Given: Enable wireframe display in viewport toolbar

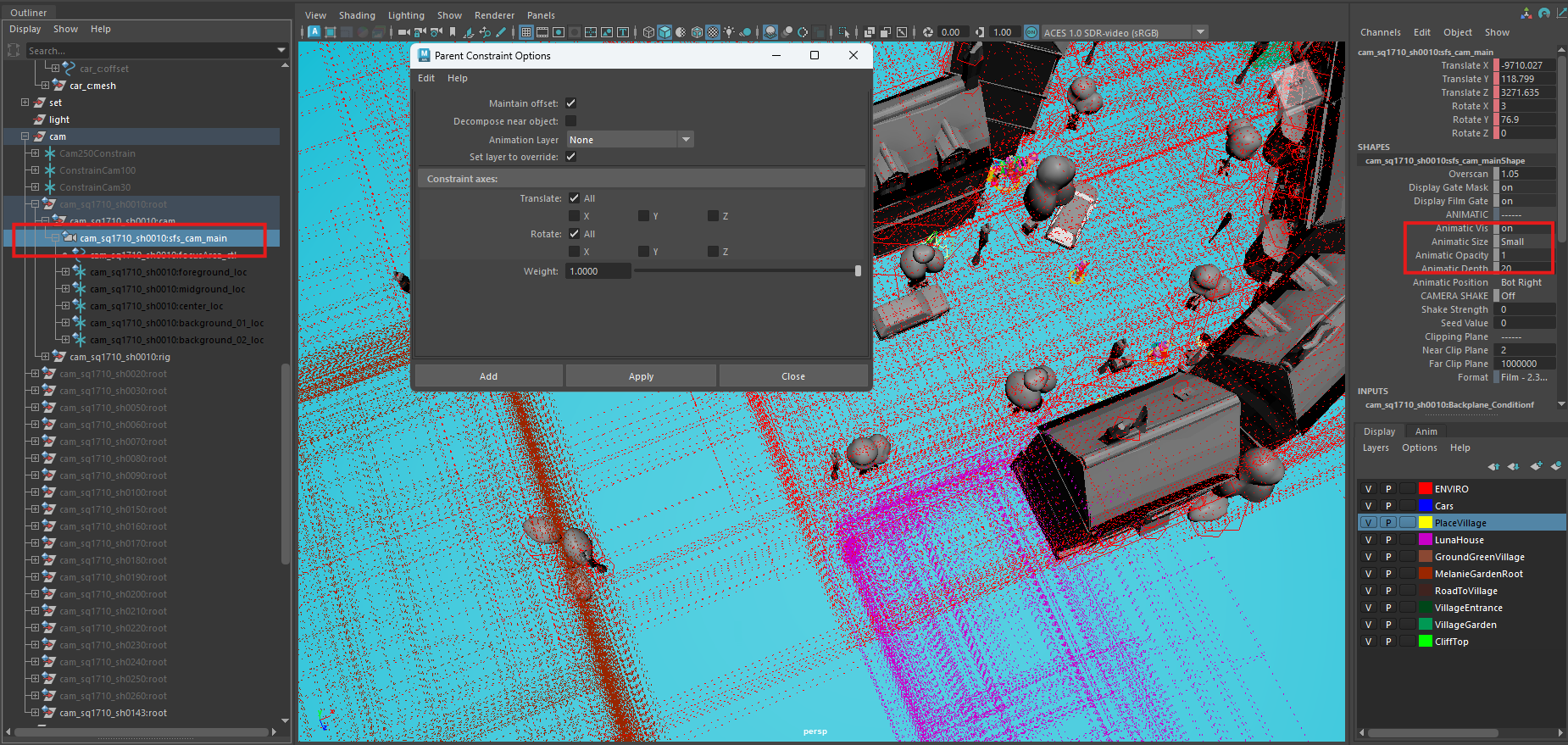Looking at the screenshot, I should pos(648,32).
